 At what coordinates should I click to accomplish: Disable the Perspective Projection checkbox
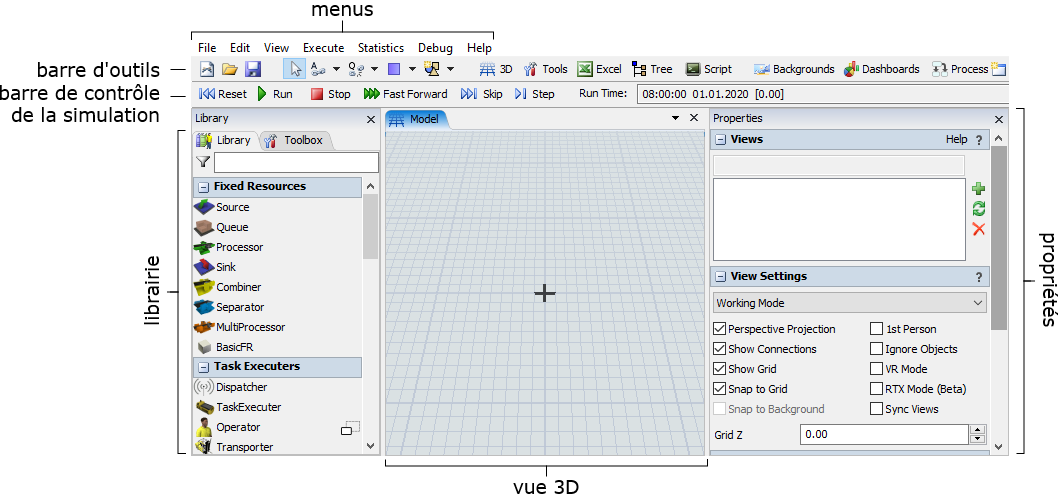click(x=719, y=329)
